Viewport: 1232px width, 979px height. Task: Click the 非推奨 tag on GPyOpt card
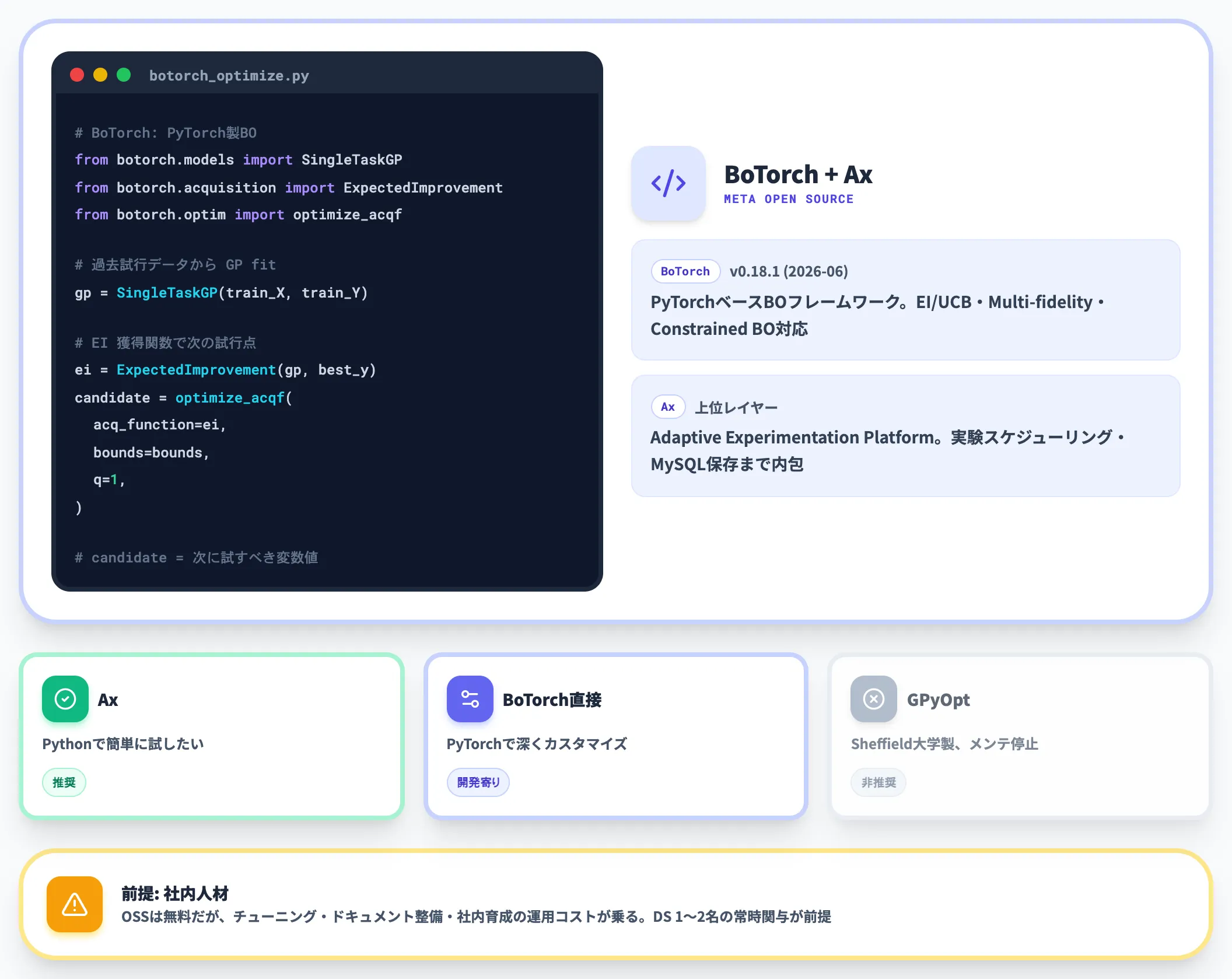click(x=878, y=782)
